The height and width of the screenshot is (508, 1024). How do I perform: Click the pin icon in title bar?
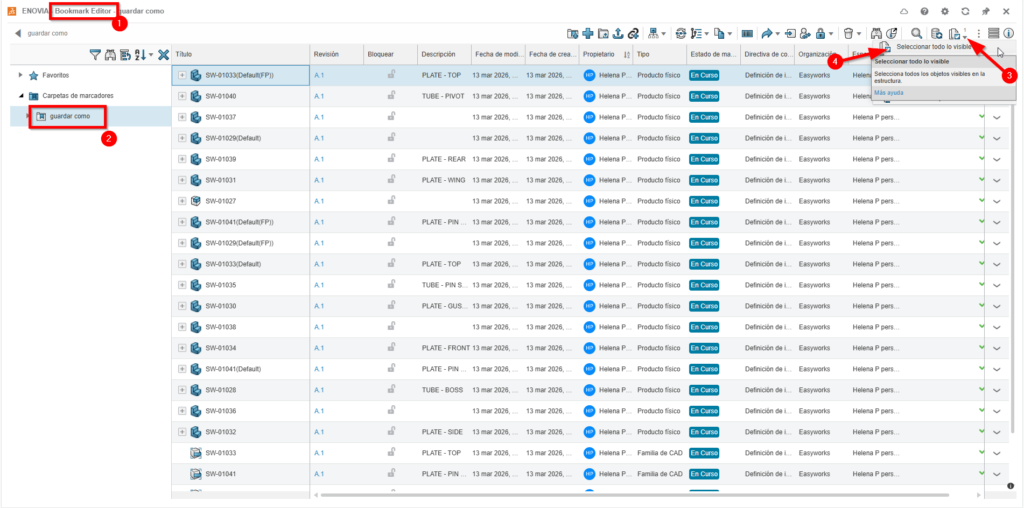985,11
